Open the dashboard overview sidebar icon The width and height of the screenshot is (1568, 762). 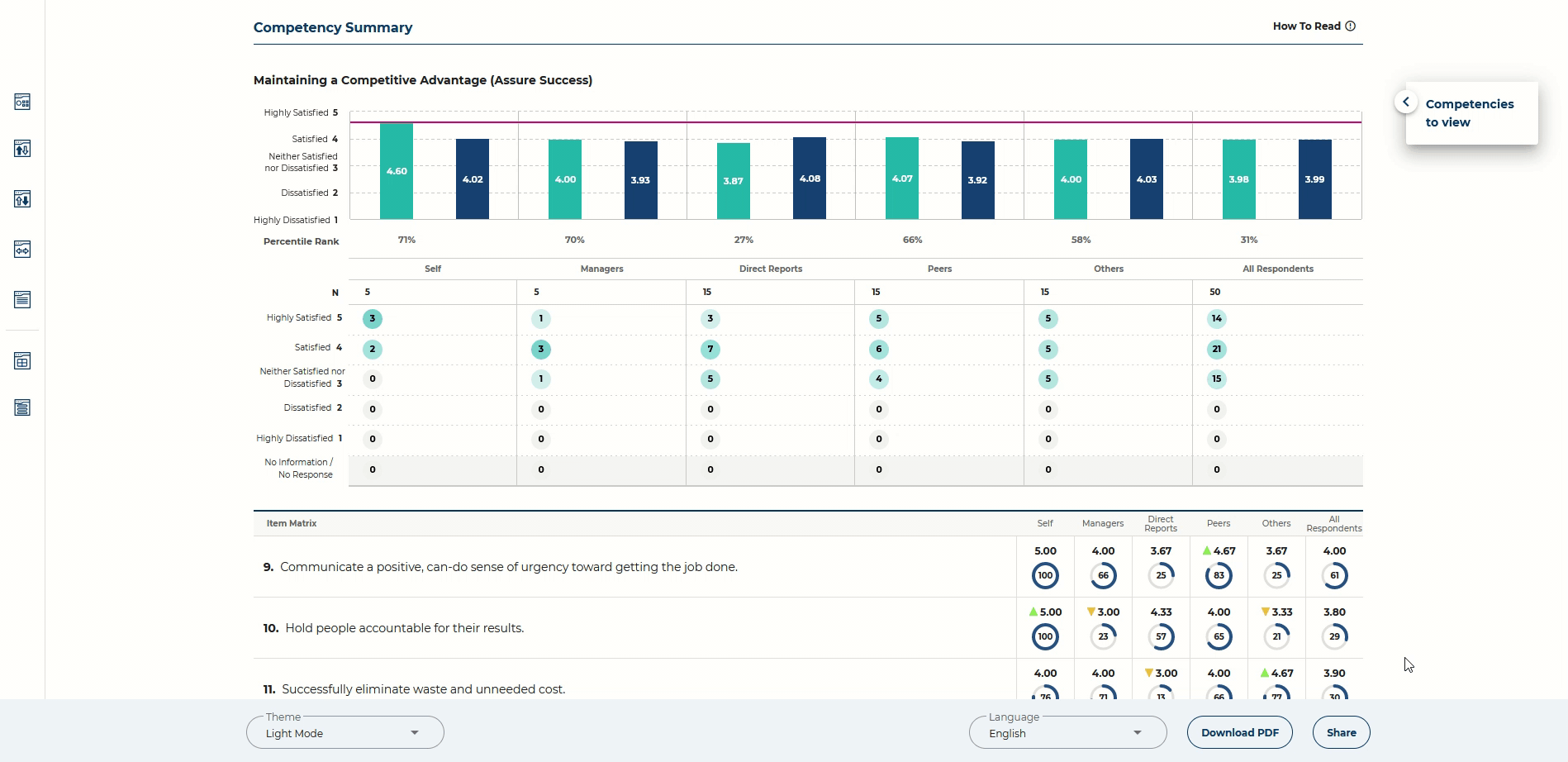(22, 102)
